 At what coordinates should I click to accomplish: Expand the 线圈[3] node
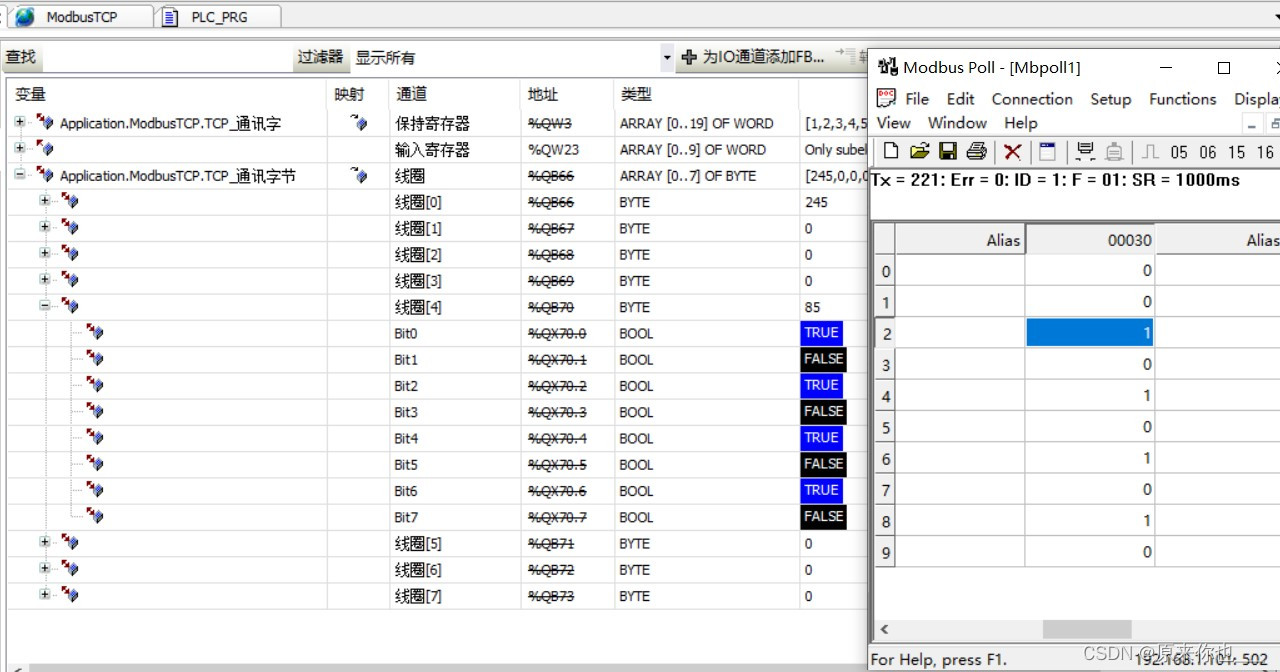(45, 279)
